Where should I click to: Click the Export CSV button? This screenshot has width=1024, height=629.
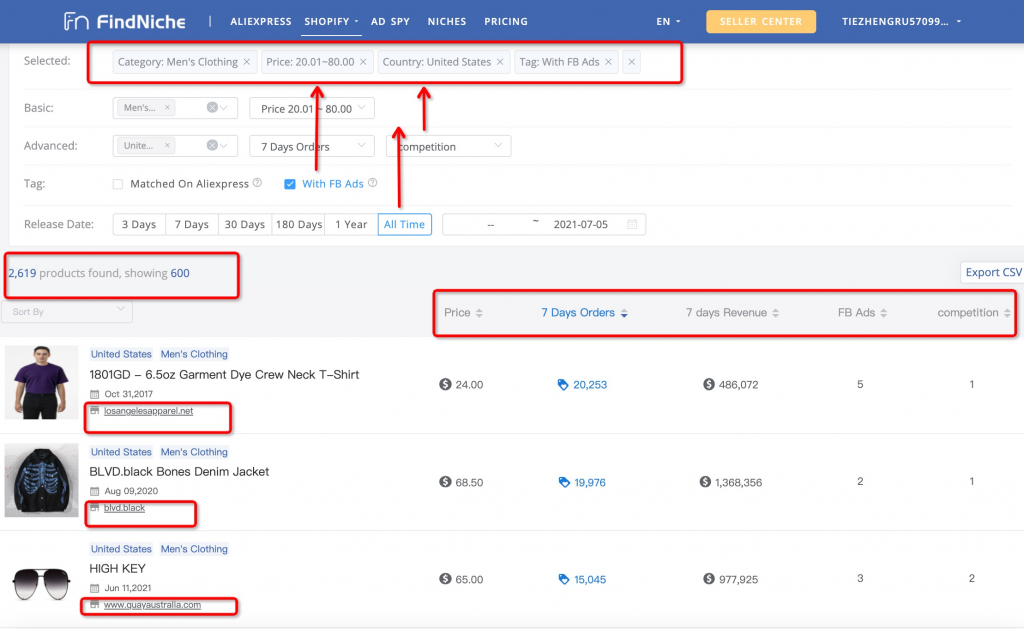(x=993, y=272)
